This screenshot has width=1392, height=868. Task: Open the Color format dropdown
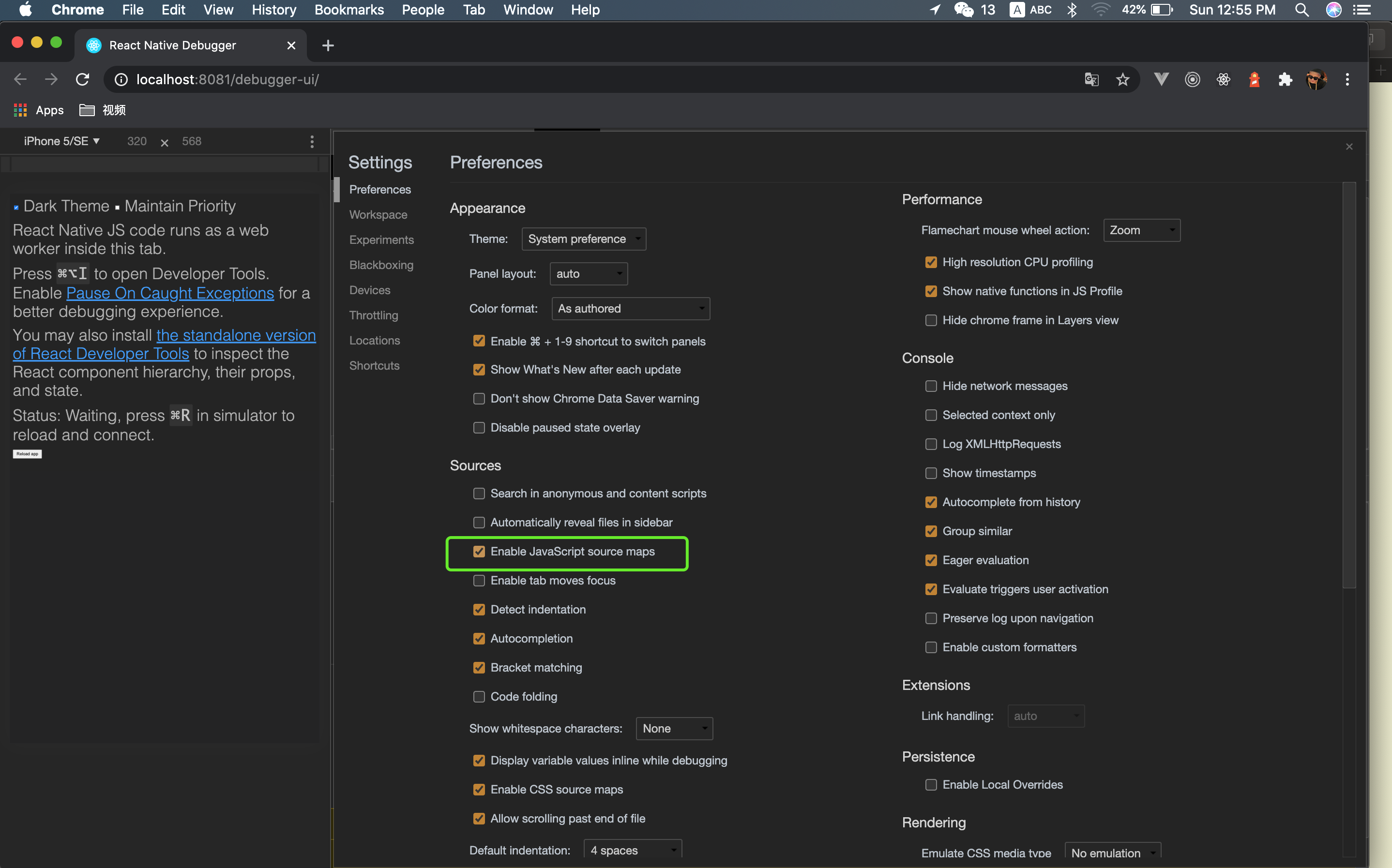coord(631,309)
